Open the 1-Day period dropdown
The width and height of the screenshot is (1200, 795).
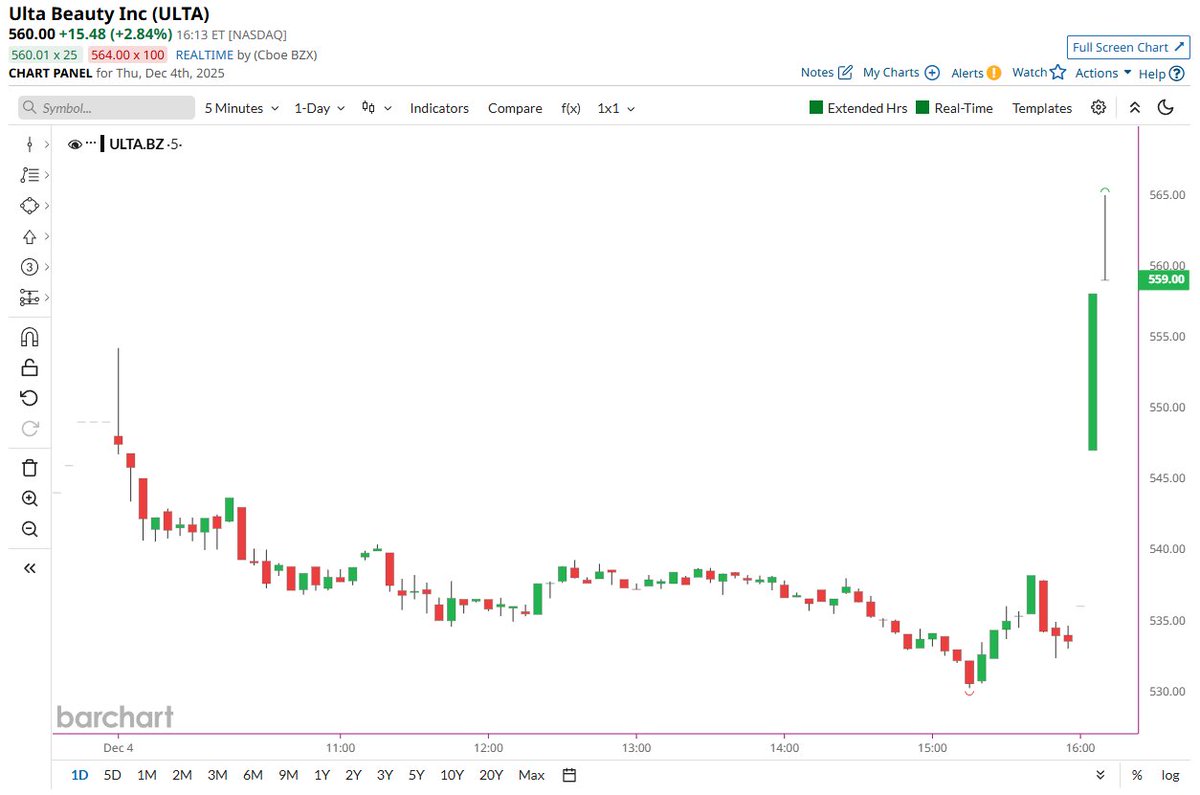click(x=319, y=108)
